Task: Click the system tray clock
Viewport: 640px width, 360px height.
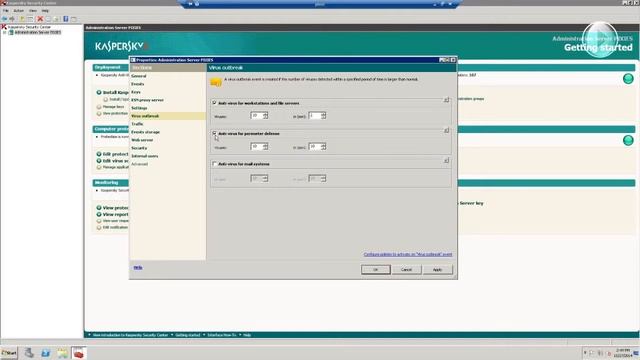Action: (x=623, y=353)
